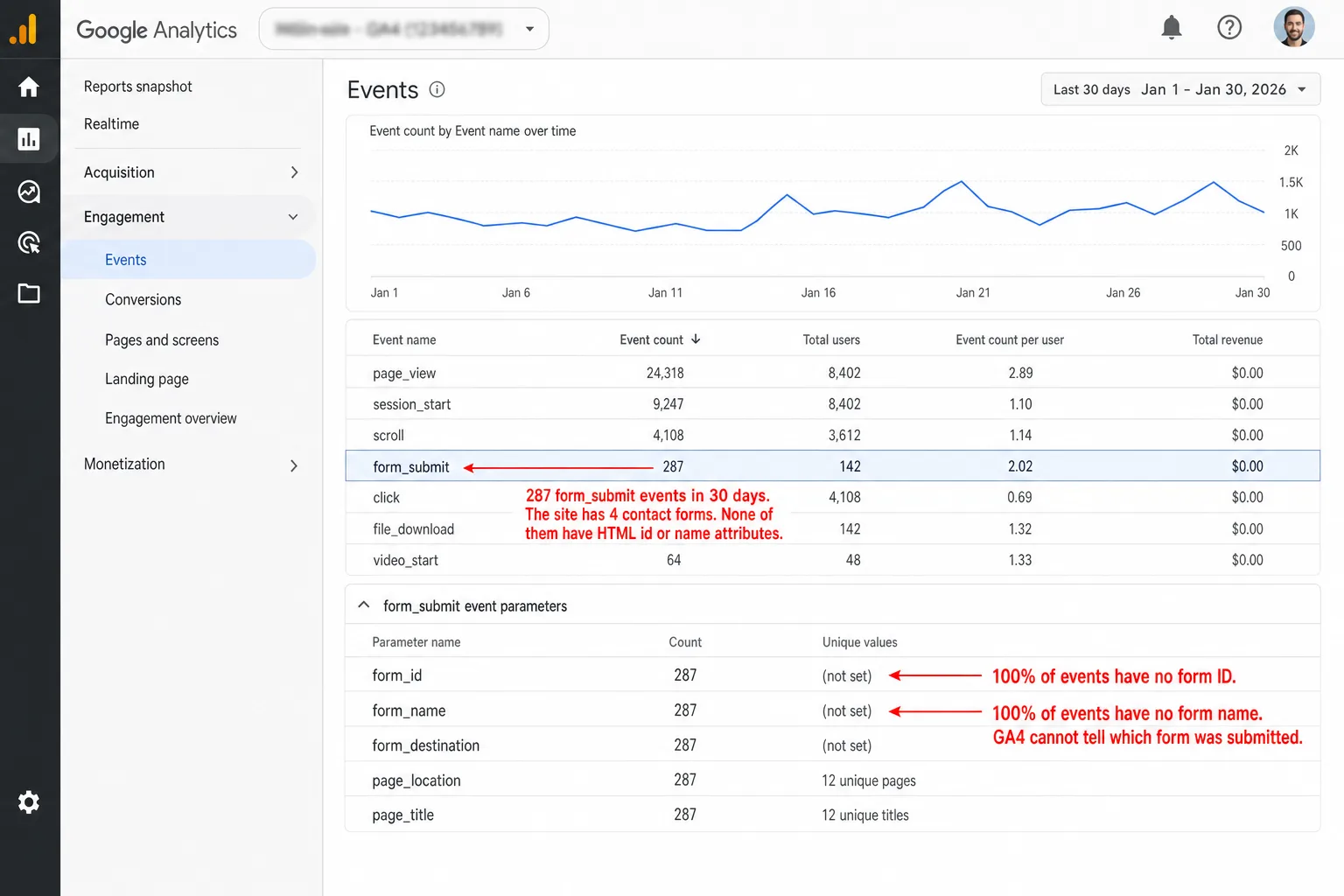Open the scroll event row

832,435
